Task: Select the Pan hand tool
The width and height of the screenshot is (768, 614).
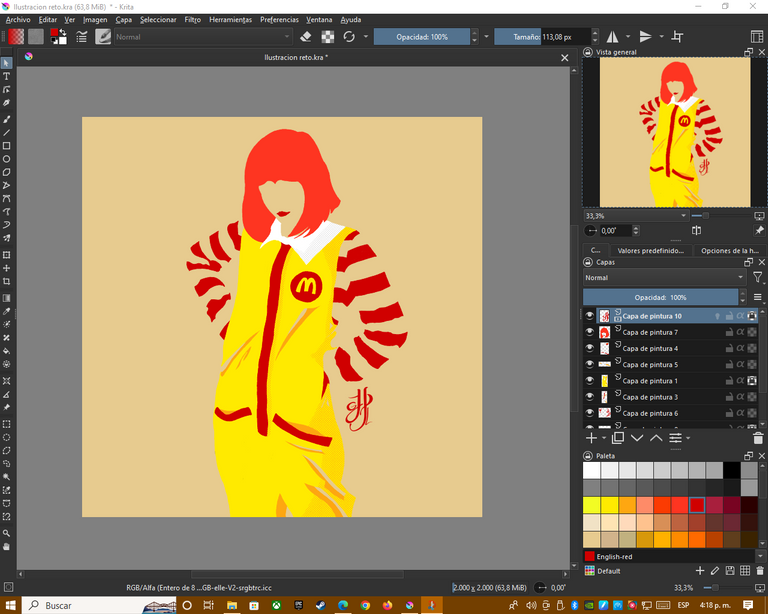Action: click(6, 546)
